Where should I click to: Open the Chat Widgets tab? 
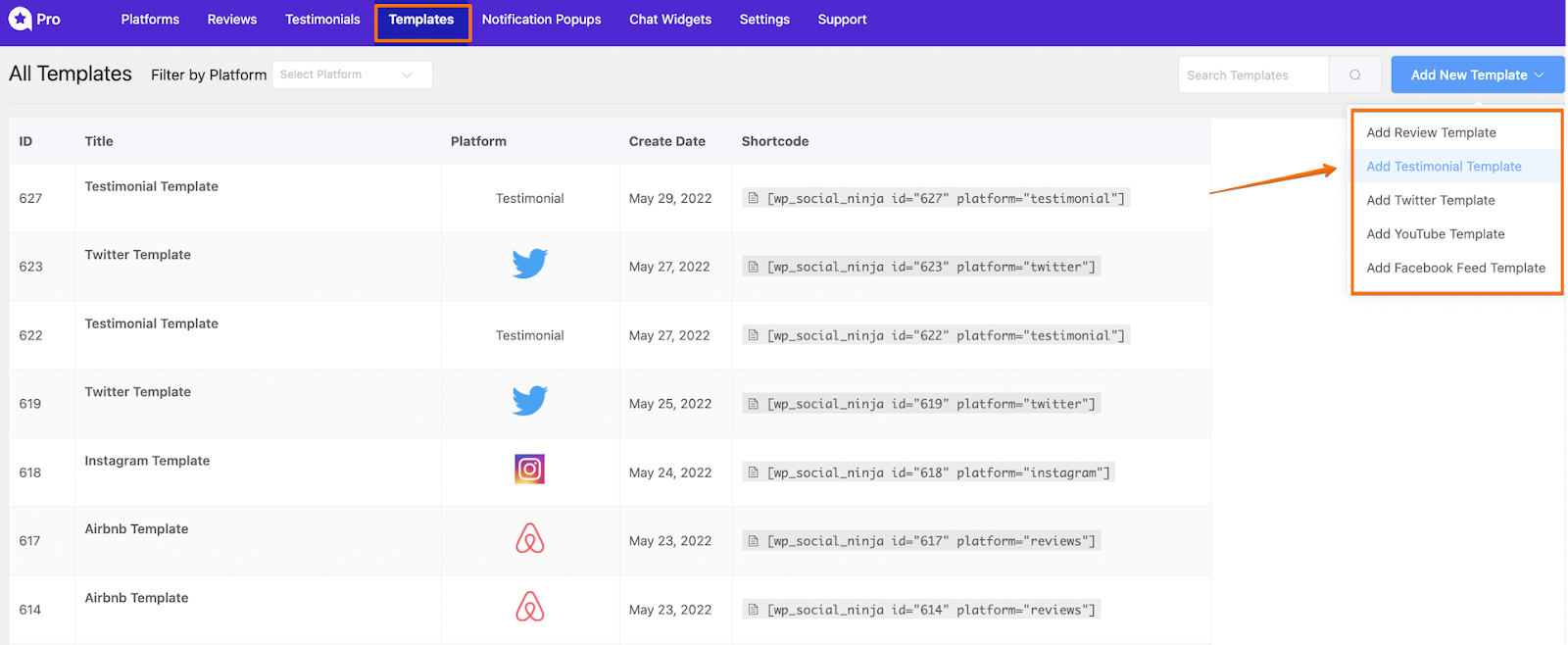670,20
